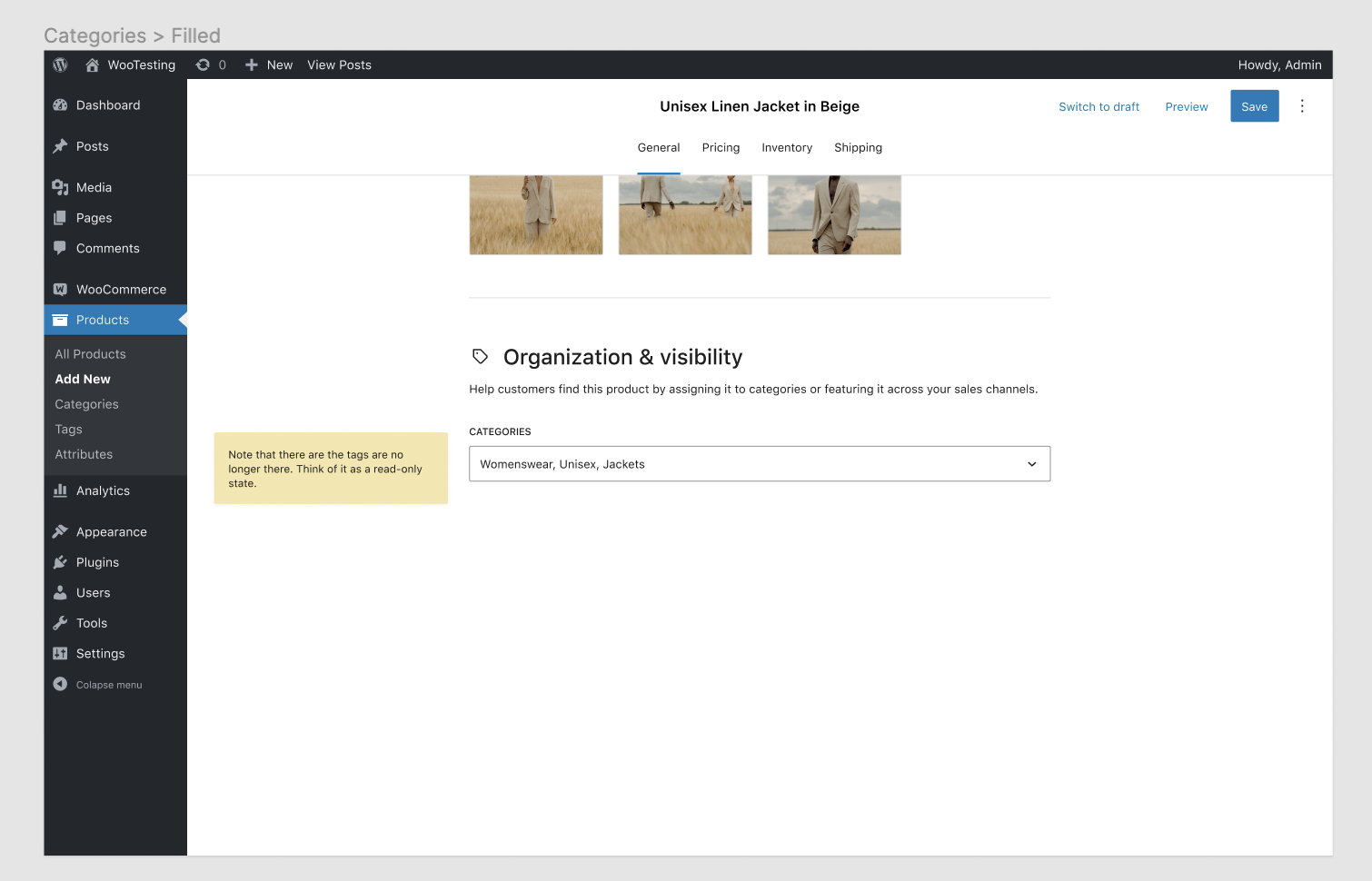
Task: Click the Comments icon in the sidebar
Action: point(60,248)
